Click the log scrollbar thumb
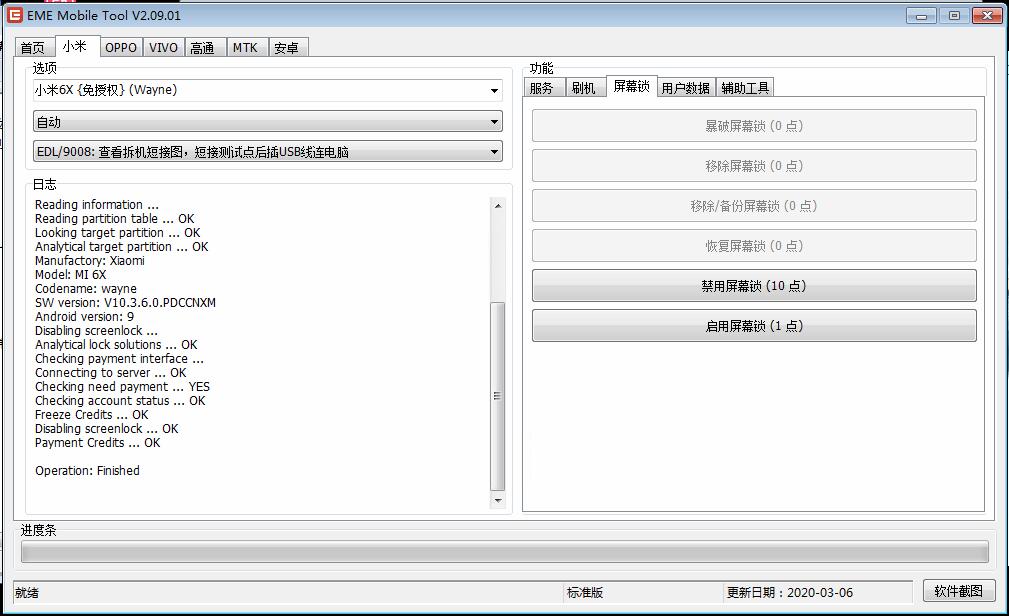The height and width of the screenshot is (616, 1009). click(497, 396)
